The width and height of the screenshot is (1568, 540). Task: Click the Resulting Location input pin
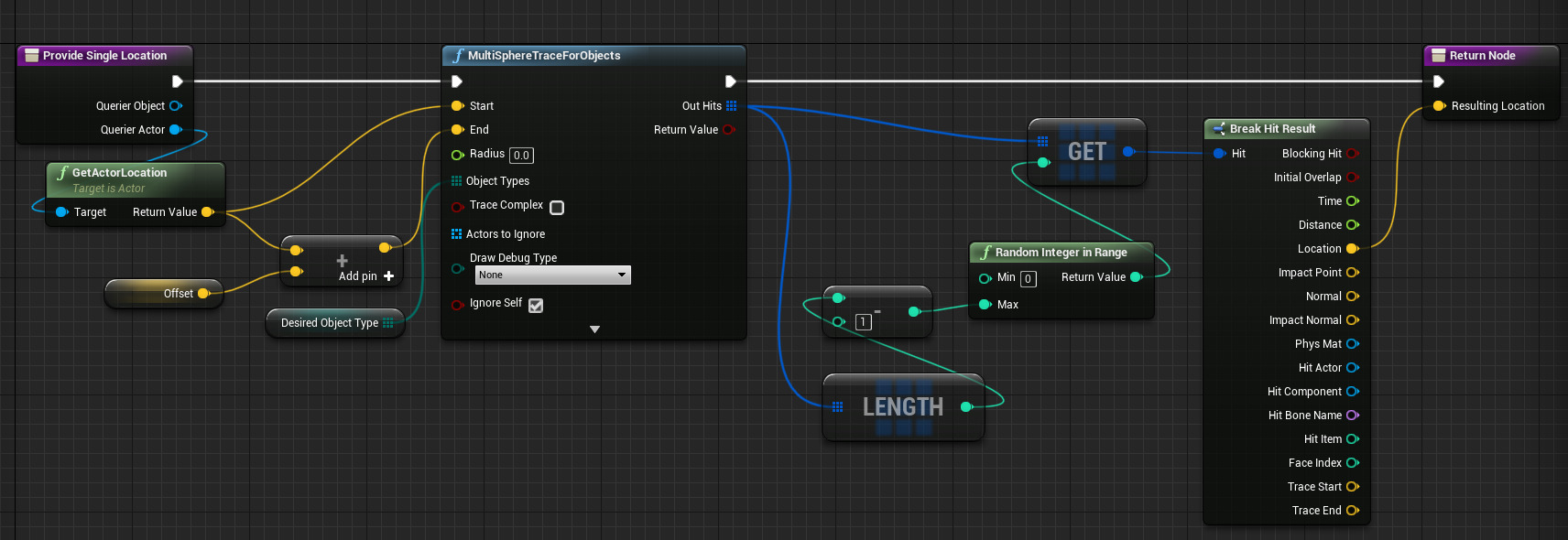tap(1439, 106)
